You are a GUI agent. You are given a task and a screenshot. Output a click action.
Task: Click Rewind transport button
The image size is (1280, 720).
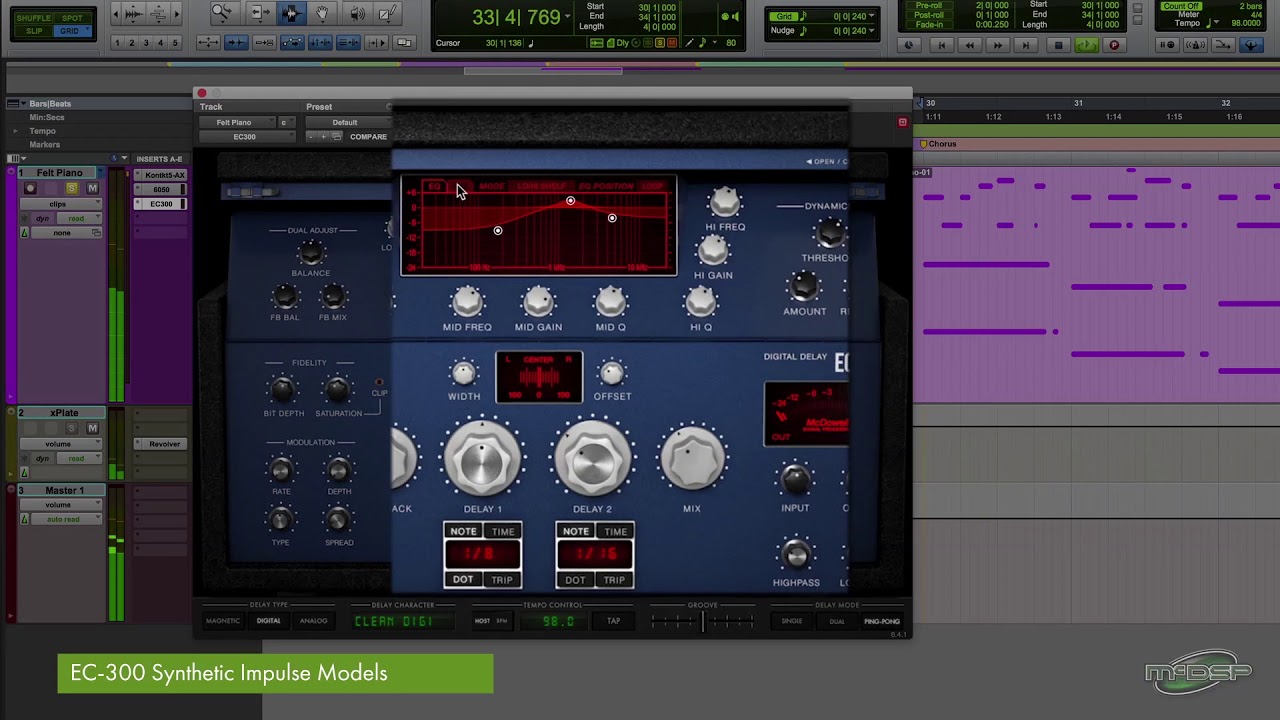[x=968, y=45]
